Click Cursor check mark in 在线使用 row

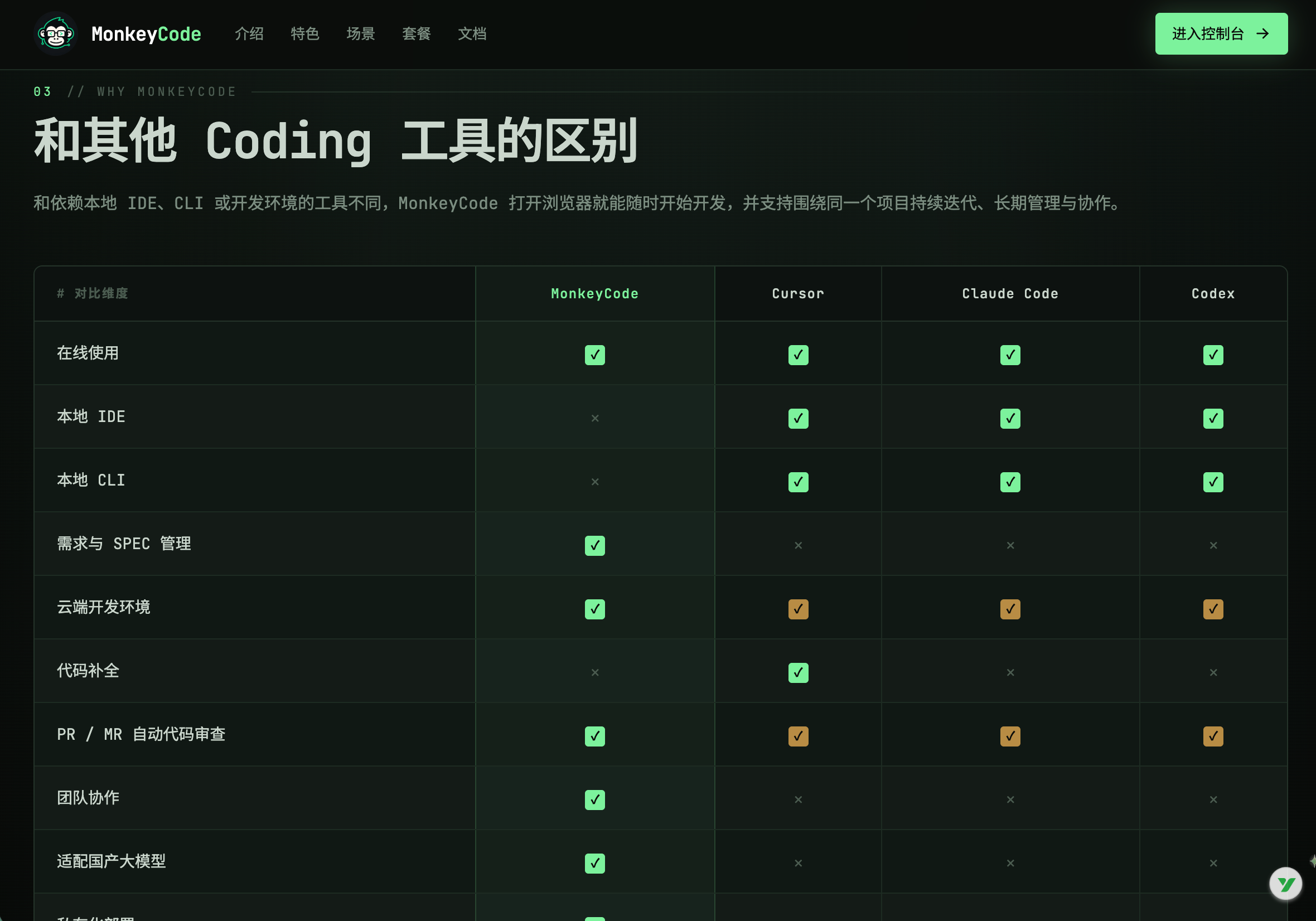point(798,355)
